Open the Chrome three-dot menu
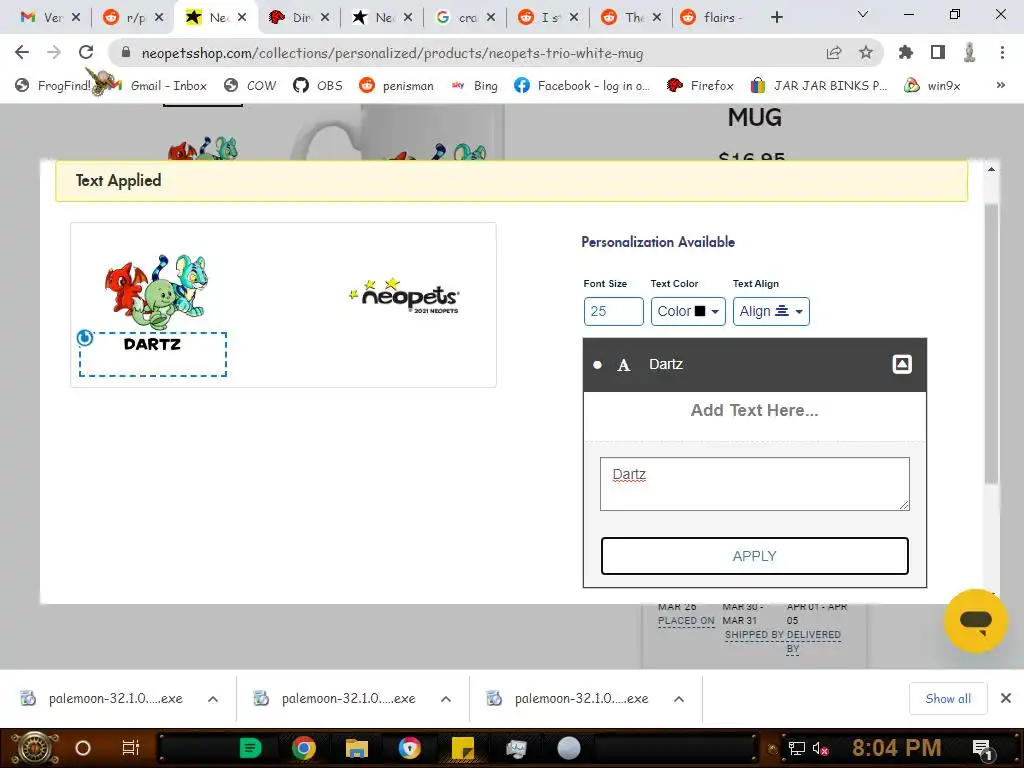This screenshot has width=1024, height=768. pyautogui.click(x=1002, y=52)
